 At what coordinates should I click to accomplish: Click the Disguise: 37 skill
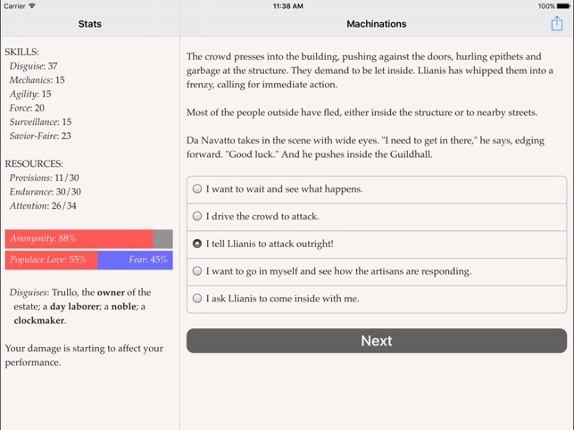pyautogui.click(x=33, y=66)
